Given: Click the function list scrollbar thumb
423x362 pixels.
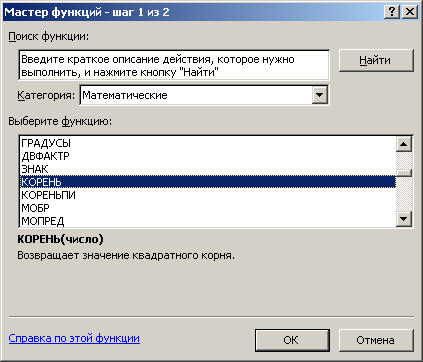Looking at the screenshot, I should click(x=404, y=173).
